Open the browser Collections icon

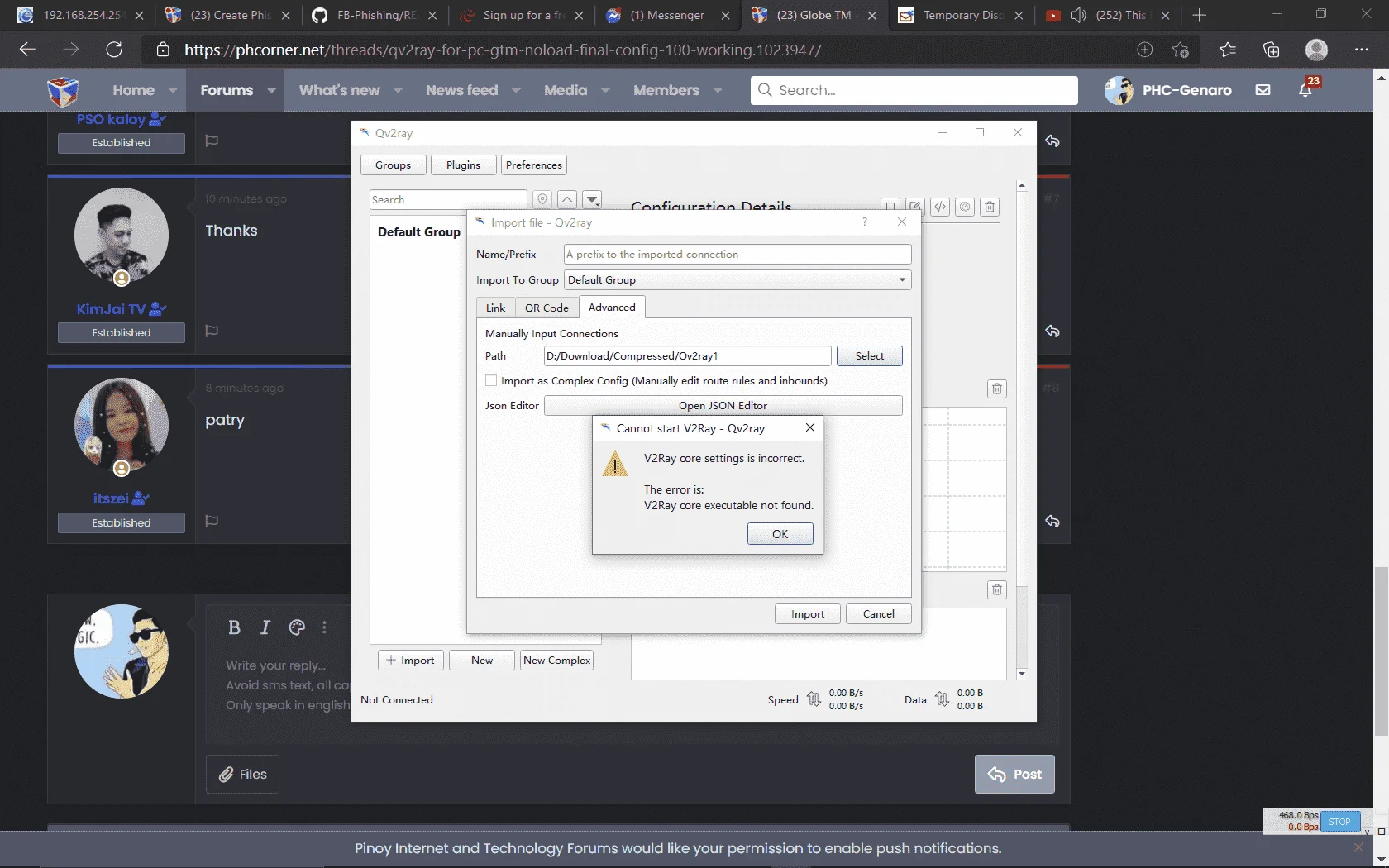pyautogui.click(x=1272, y=50)
